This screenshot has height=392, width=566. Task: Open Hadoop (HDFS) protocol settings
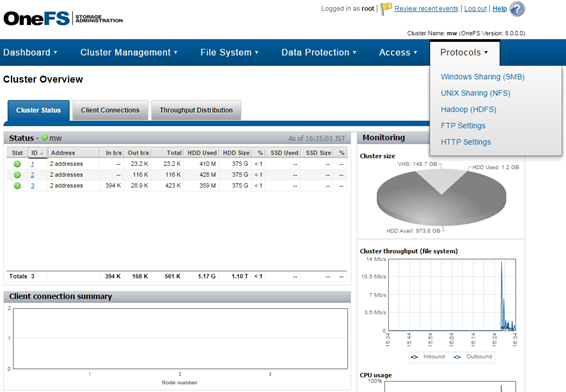coord(468,109)
